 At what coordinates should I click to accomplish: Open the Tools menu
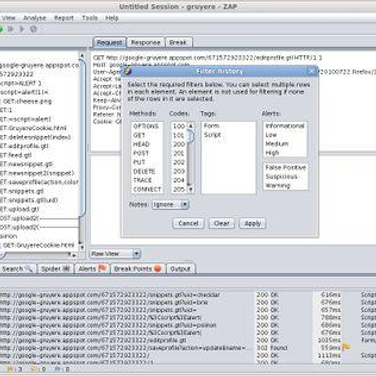[x=90, y=18]
